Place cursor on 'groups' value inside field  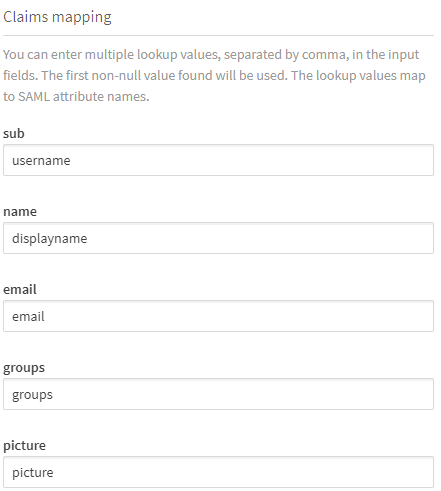32,395
